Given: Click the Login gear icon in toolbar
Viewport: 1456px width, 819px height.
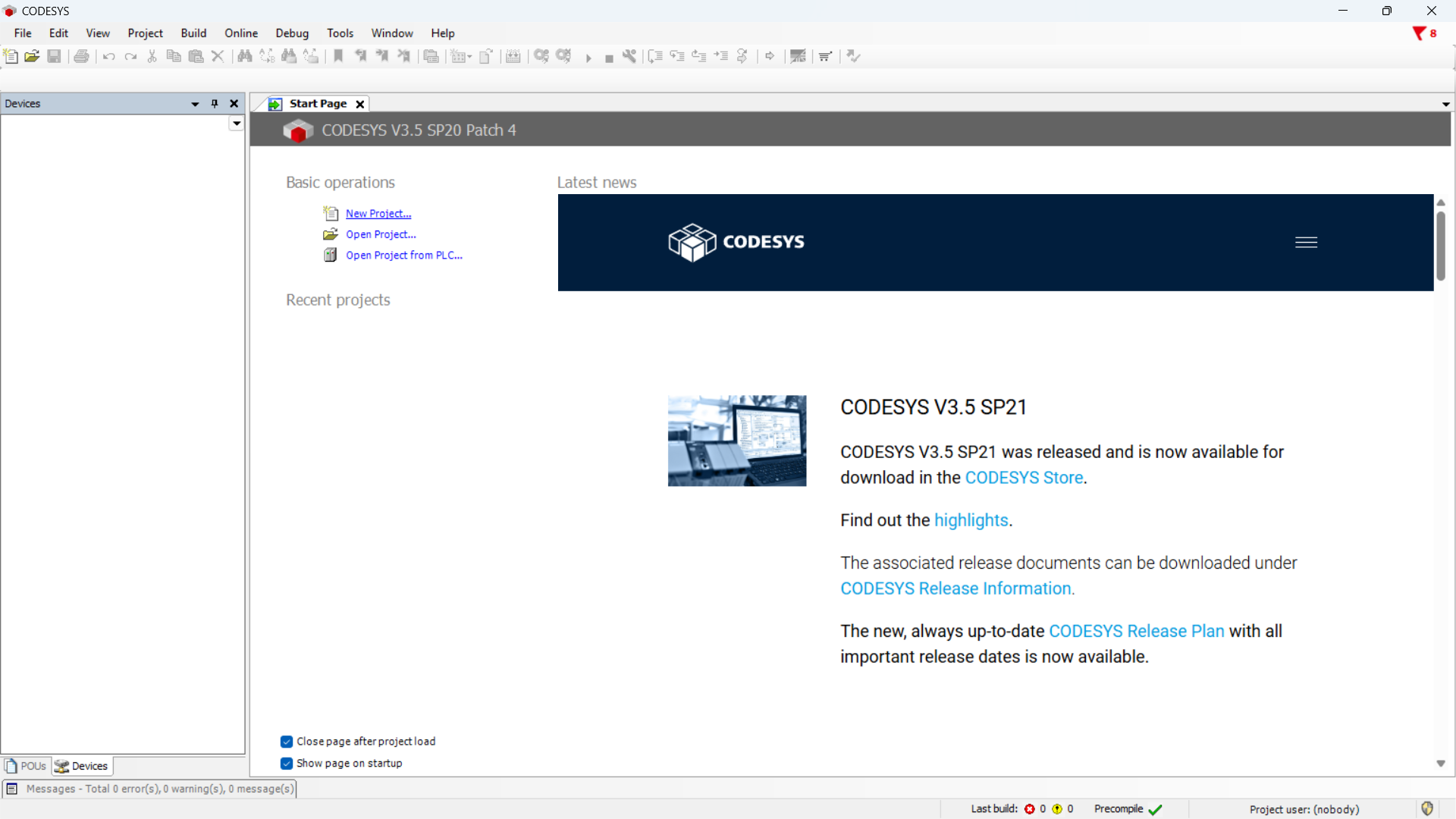Looking at the screenshot, I should click(x=541, y=56).
